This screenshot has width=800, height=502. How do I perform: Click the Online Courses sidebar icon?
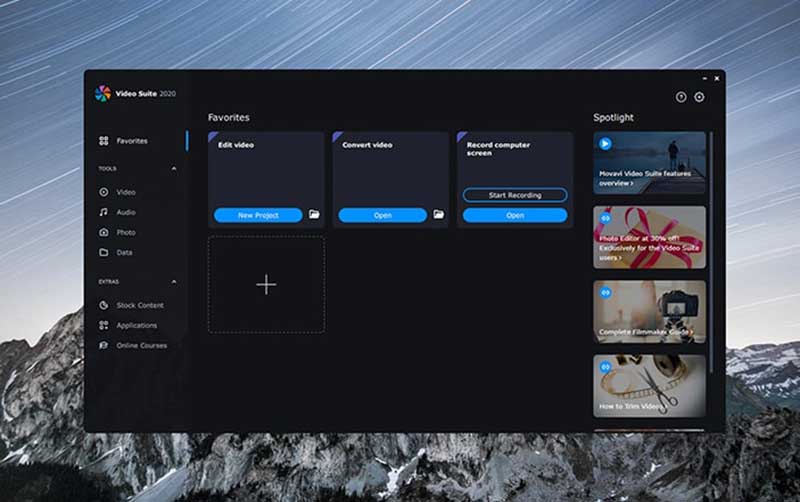click(x=104, y=345)
